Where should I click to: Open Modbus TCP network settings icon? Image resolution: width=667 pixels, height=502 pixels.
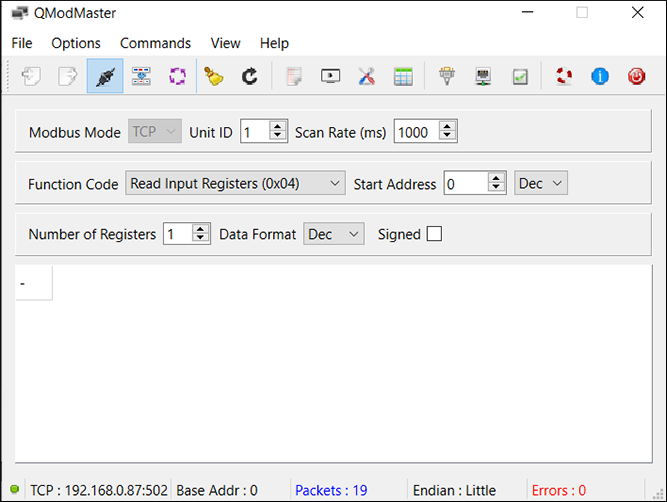click(x=484, y=77)
